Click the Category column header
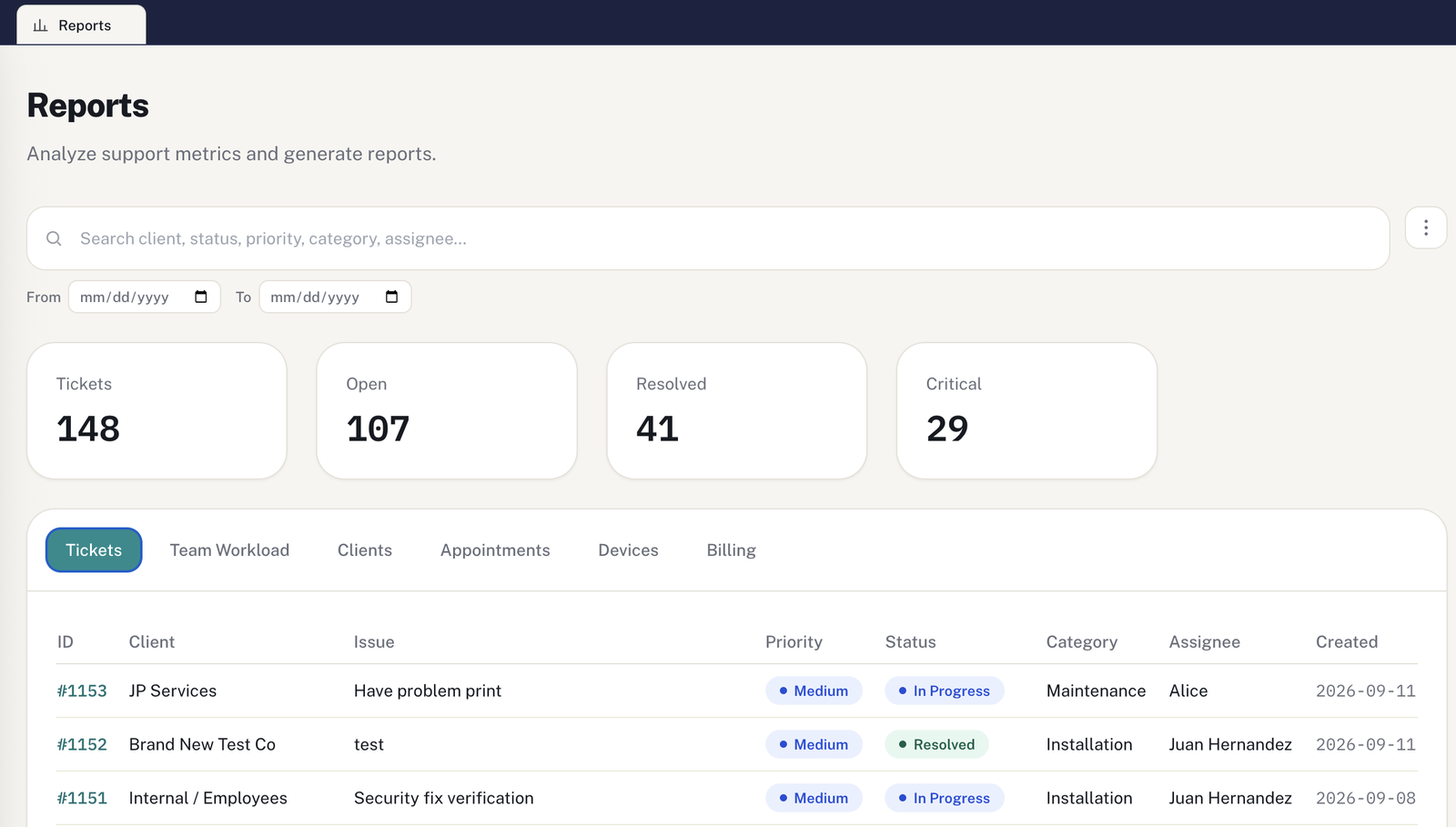Viewport: 1456px width, 827px height. pos(1081,641)
